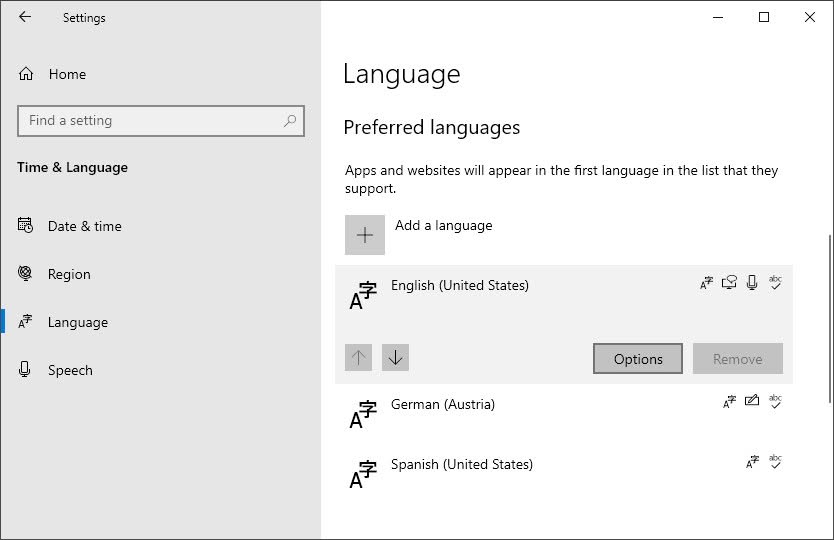Click the German (Austria) language glyph
834x540 pixels.
[363, 414]
